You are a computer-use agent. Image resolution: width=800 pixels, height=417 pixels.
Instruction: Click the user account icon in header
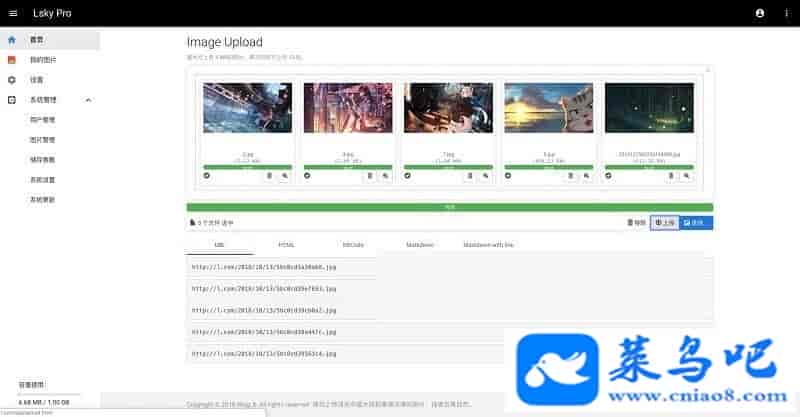click(760, 13)
